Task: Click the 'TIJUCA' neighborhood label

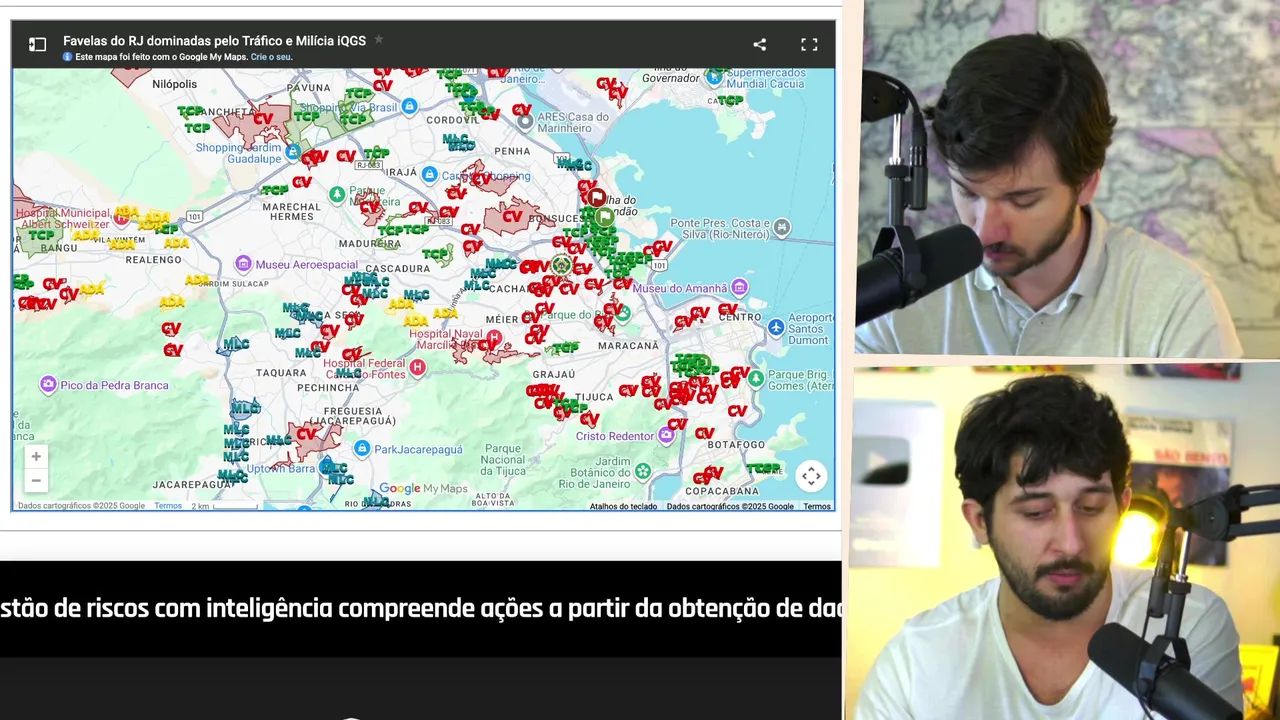Action: tap(595, 398)
